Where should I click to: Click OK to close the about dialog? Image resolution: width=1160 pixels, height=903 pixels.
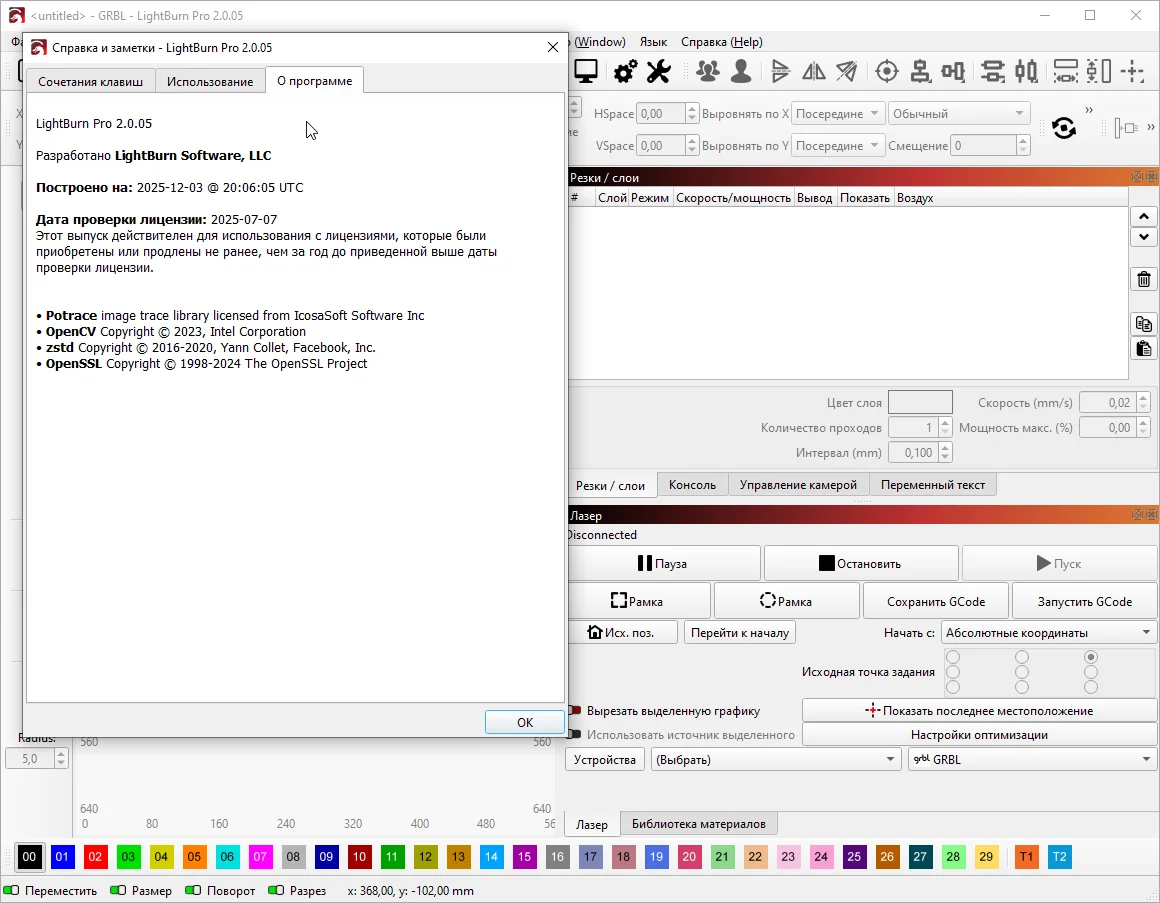[x=524, y=722]
